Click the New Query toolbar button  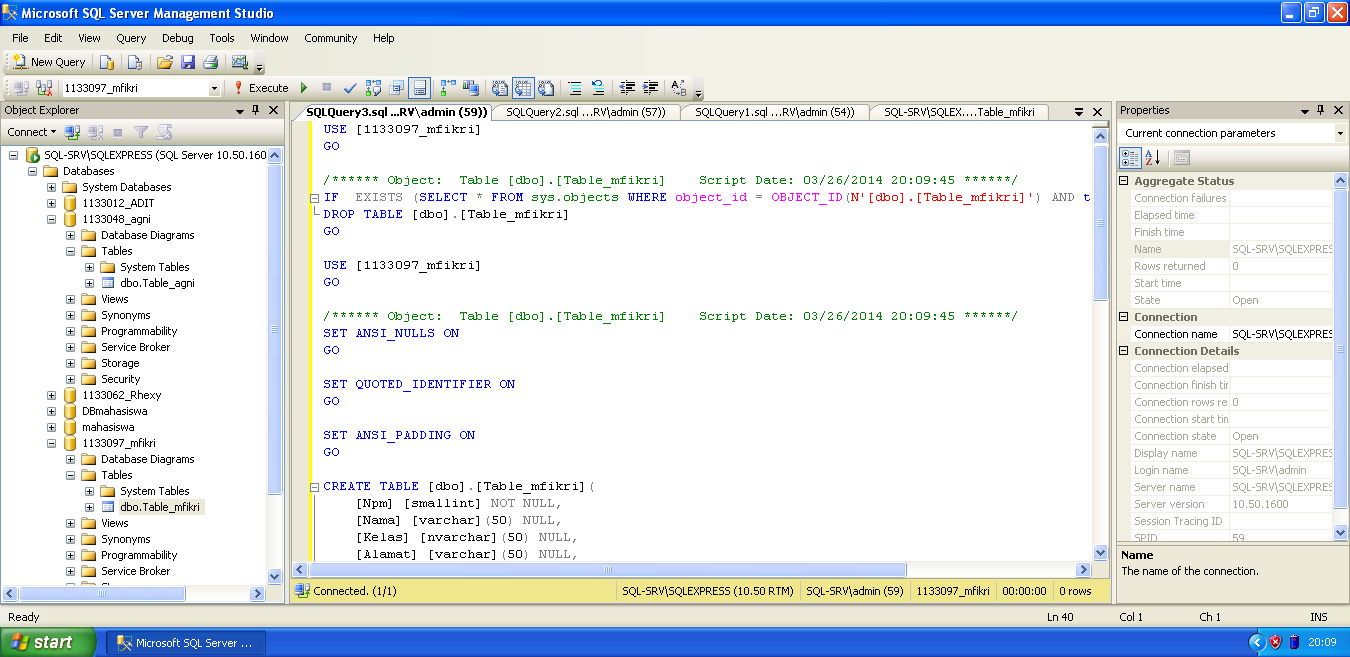click(x=50, y=62)
